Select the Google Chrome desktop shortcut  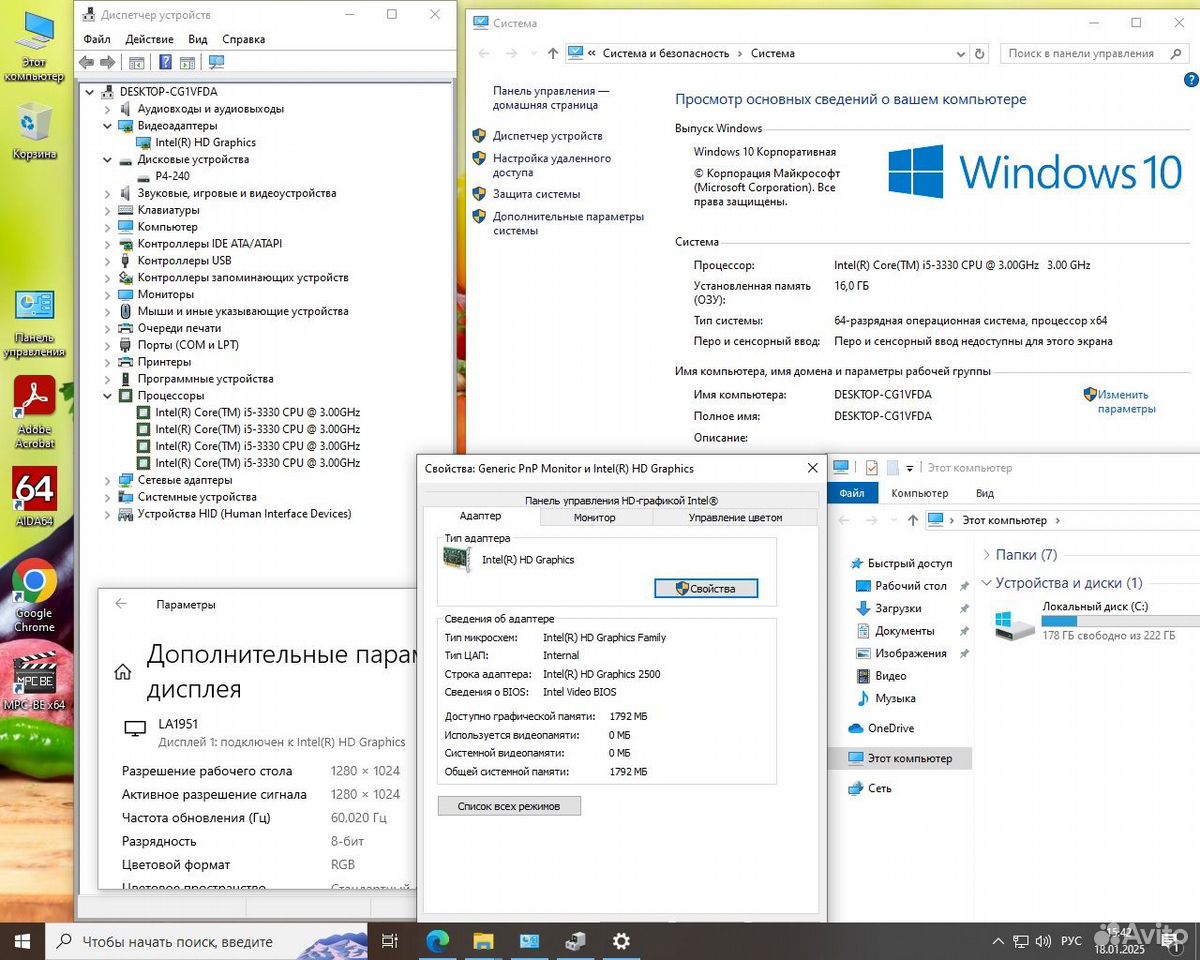(34, 596)
